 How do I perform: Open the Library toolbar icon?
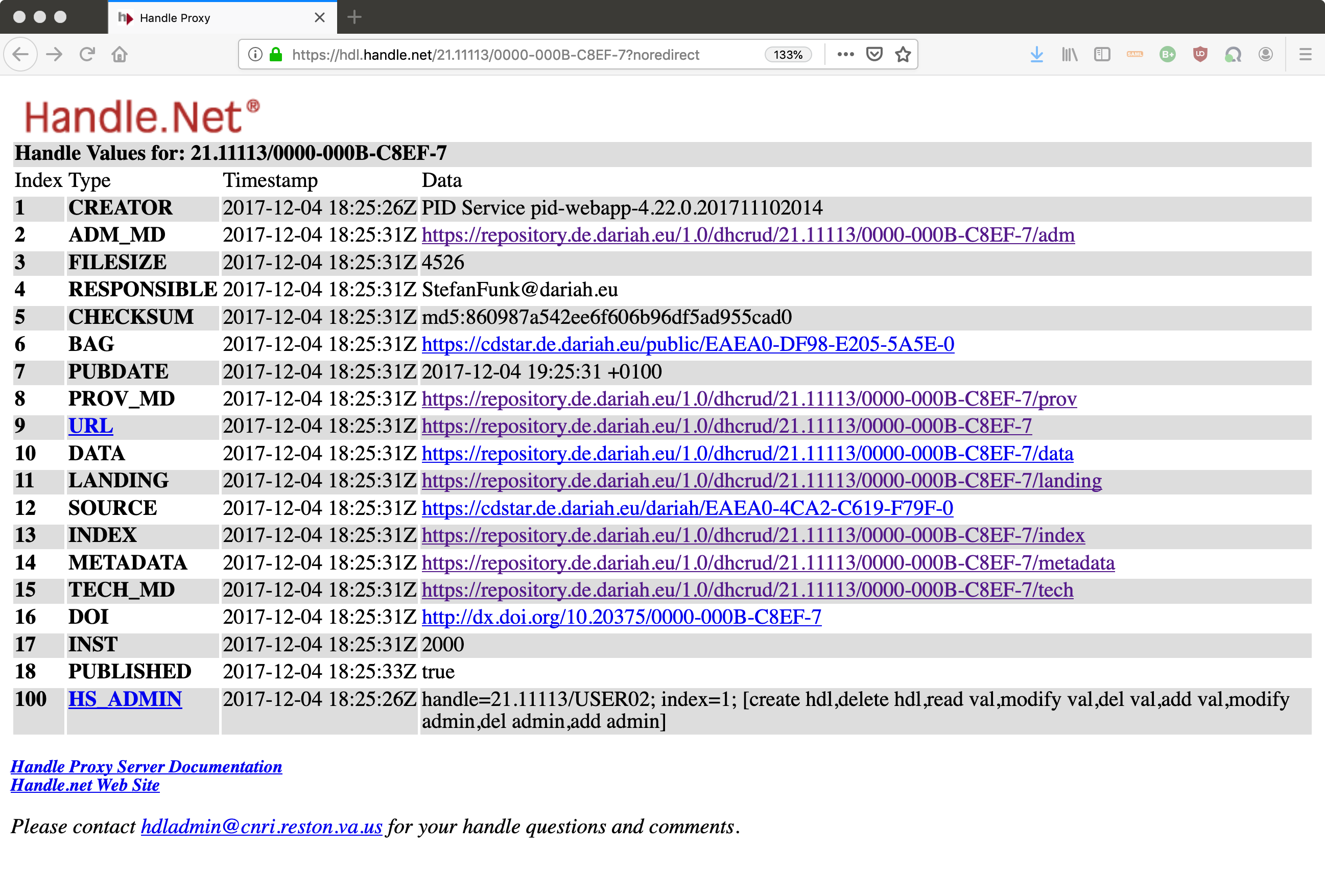tap(1069, 54)
